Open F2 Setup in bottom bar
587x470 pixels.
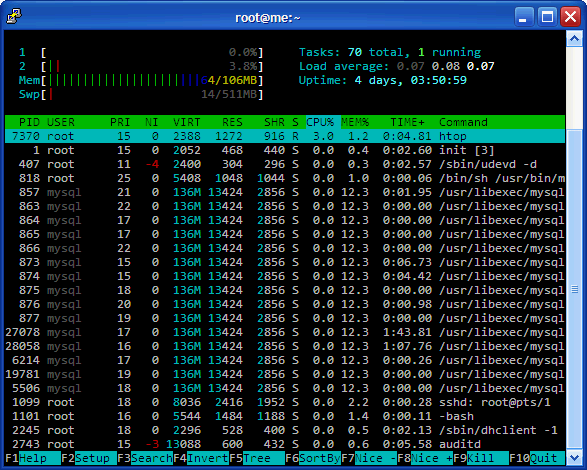pyautogui.click(x=89, y=458)
